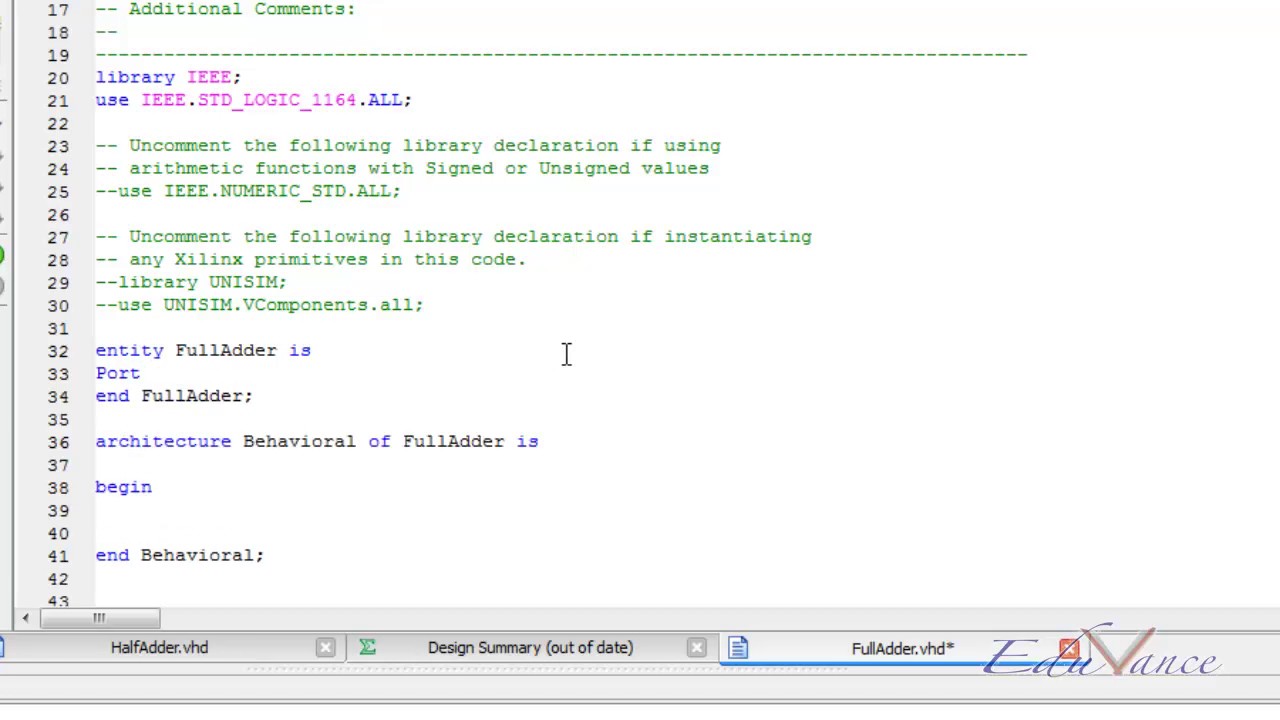Open the Design Summary (out of date) tab
The width and height of the screenshot is (1280, 720).
pos(530,648)
